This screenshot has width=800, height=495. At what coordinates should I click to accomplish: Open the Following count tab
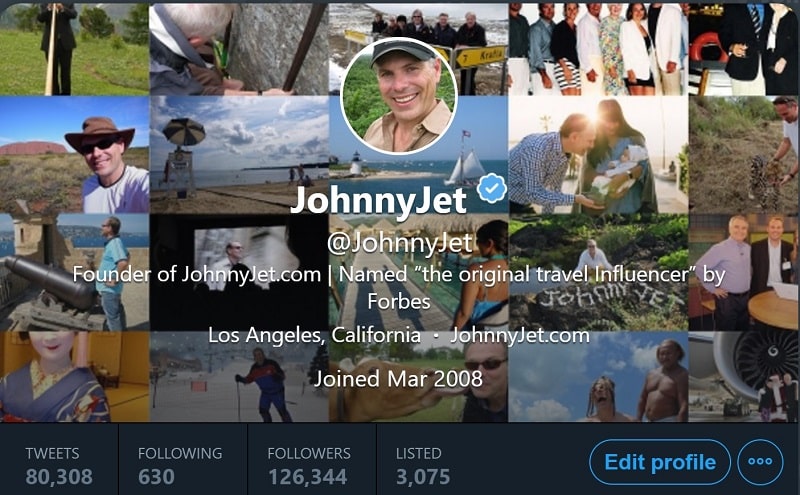[x=181, y=465]
